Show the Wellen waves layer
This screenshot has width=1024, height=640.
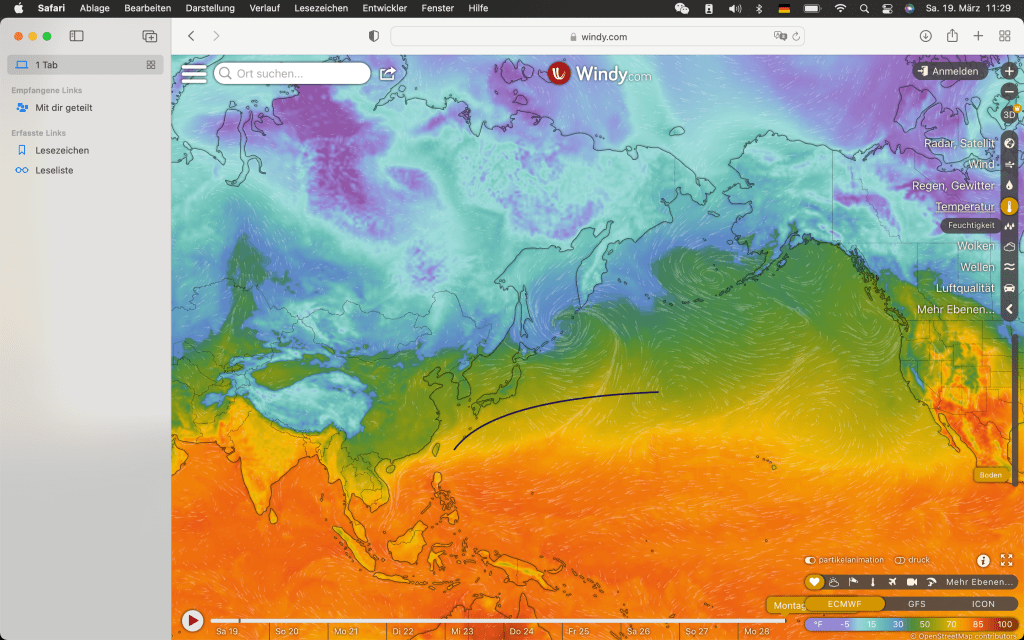point(1009,267)
